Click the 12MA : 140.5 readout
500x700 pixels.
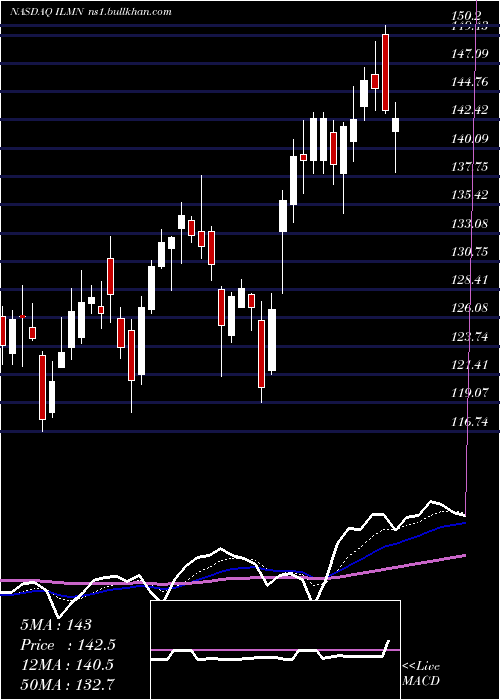[67, 665]
